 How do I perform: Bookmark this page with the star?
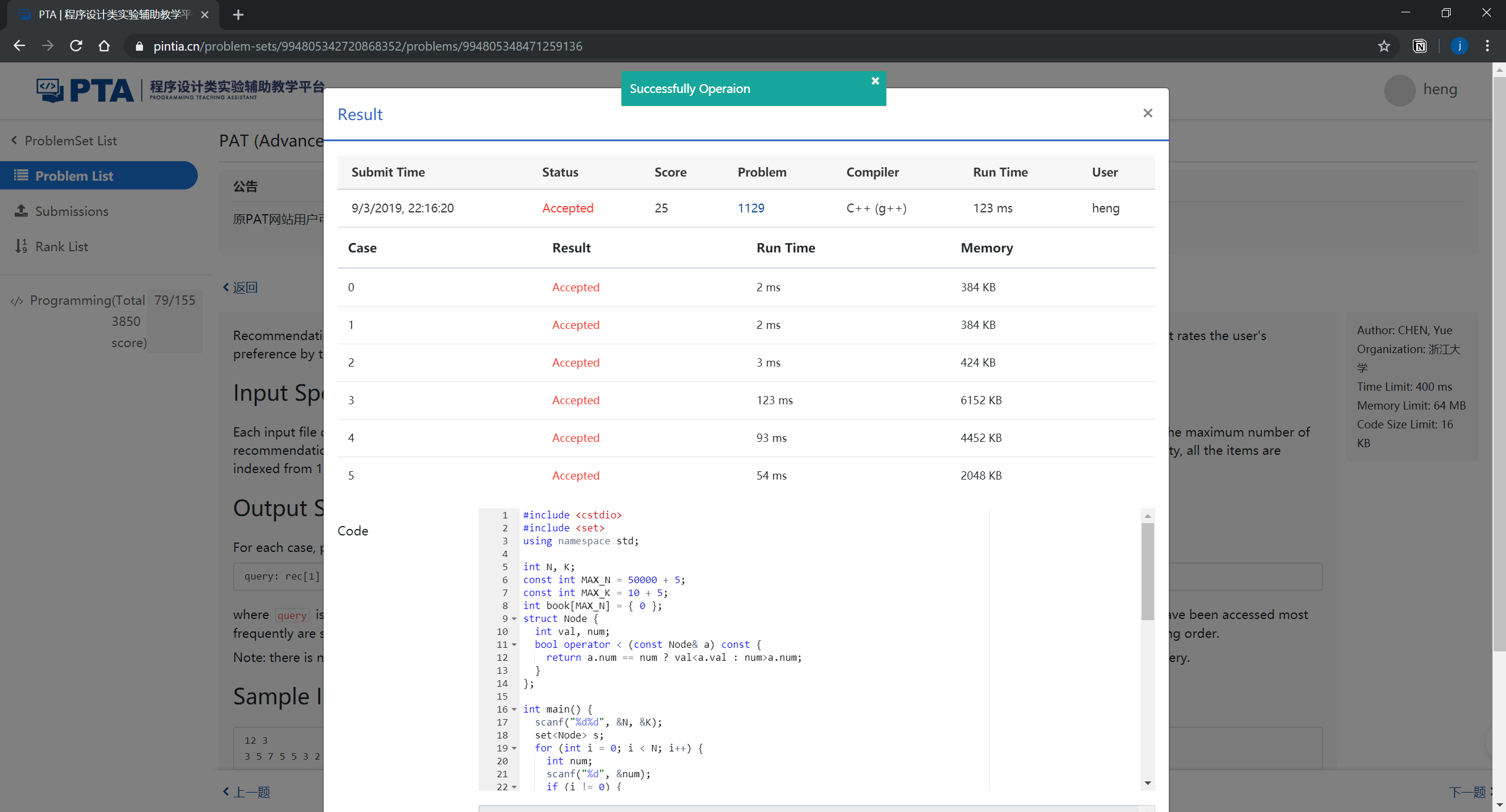tap(1384, 46)
